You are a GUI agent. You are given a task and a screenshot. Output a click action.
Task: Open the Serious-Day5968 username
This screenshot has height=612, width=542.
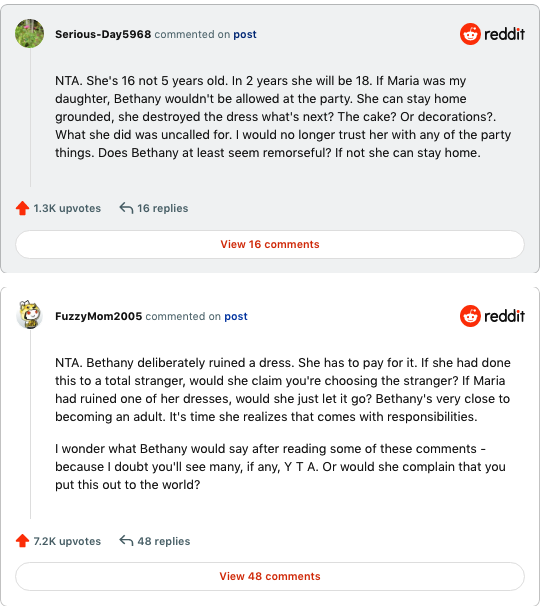pos(103,34)
